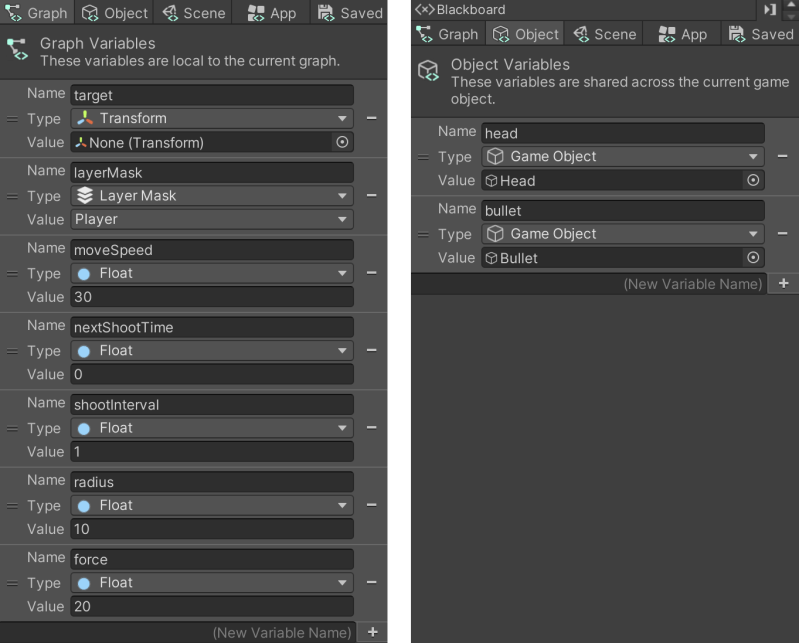The height and width of the screenshot is (643, 799).
Task: Open Saved tab in left variables panel
Action: [351, 12]
